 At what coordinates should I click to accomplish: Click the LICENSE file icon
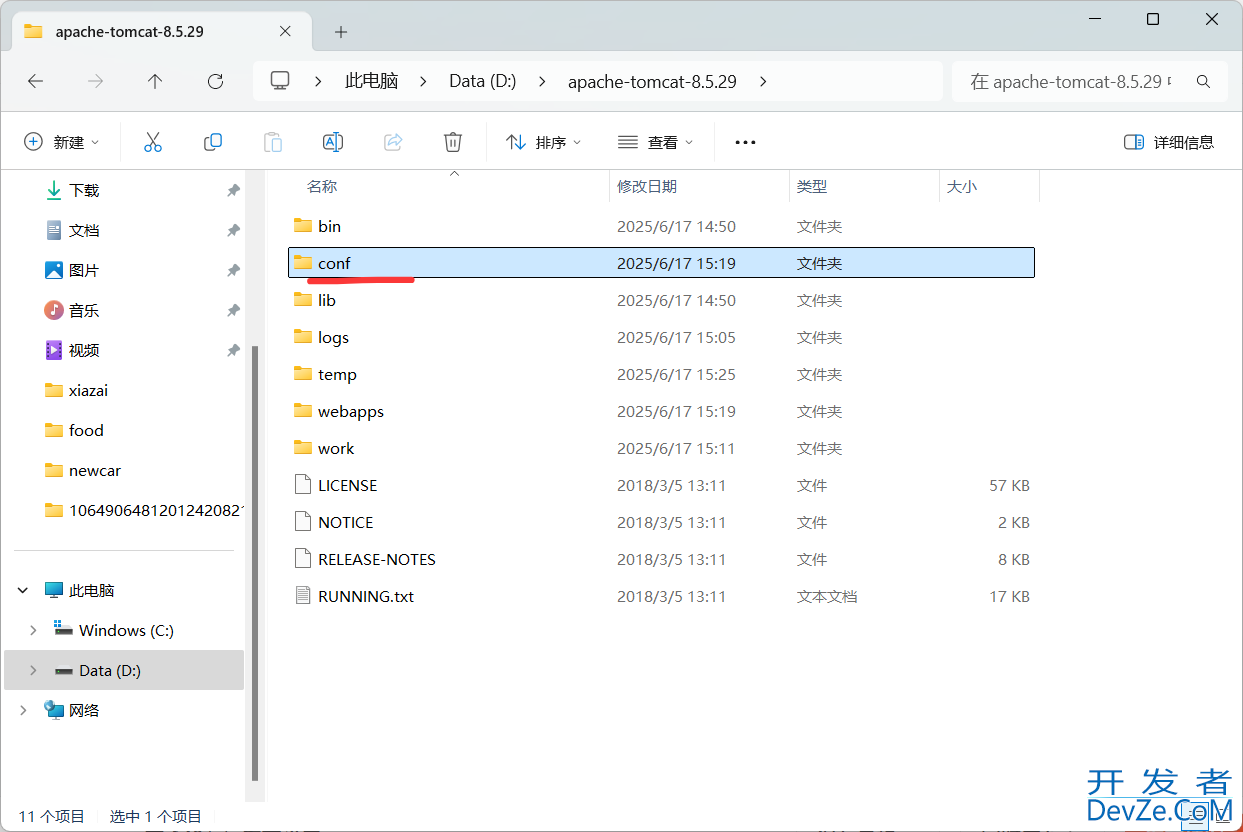coord(303,485)
